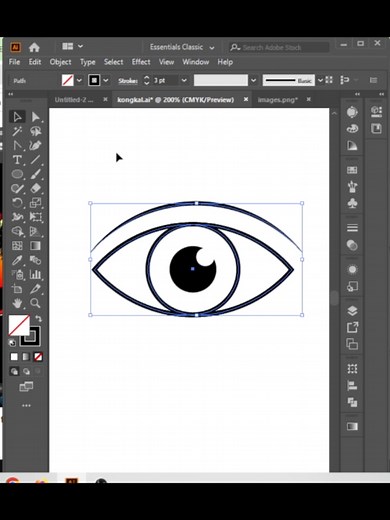Choose the Free Transform tool
390x520 pixels.
click(35, 217)
